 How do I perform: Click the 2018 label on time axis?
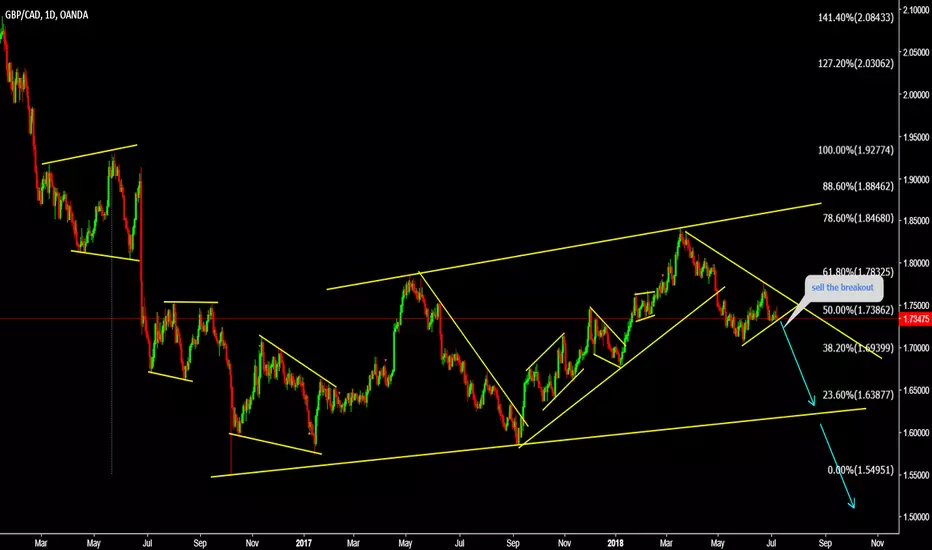[x=616, y=543]
